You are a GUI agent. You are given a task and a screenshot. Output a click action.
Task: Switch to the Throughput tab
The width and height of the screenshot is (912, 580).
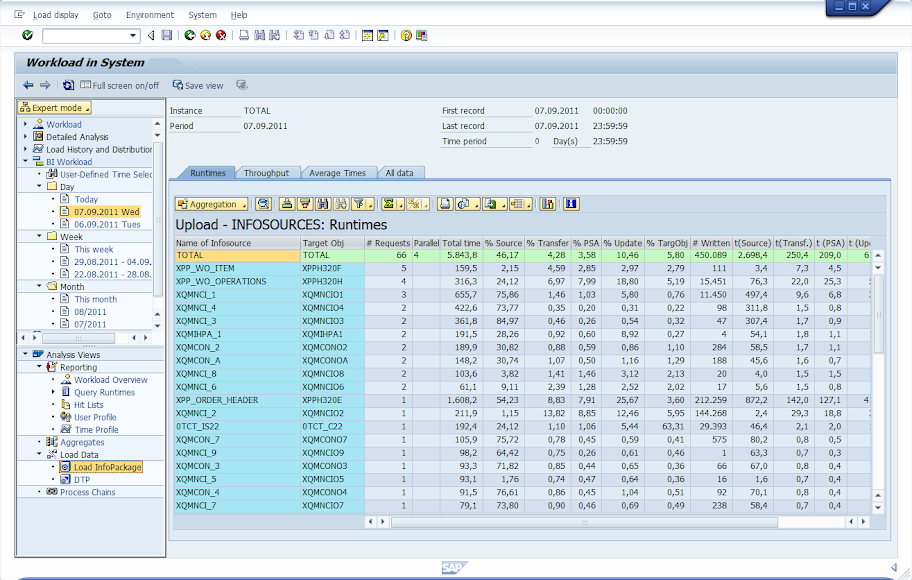266,173
